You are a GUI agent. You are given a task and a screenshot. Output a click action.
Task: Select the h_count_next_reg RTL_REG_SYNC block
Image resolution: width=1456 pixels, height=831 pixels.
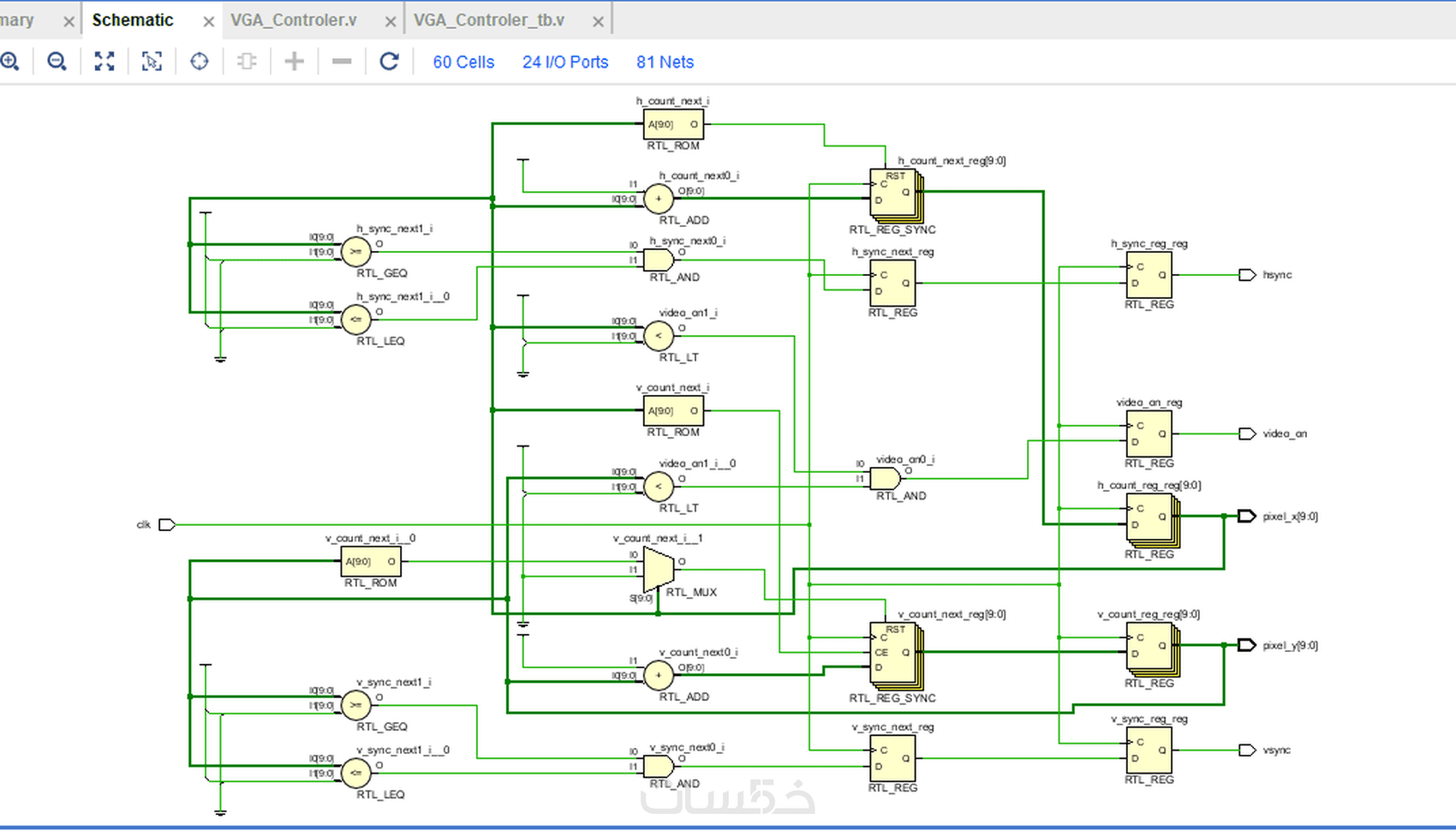[x=896, y=194]
